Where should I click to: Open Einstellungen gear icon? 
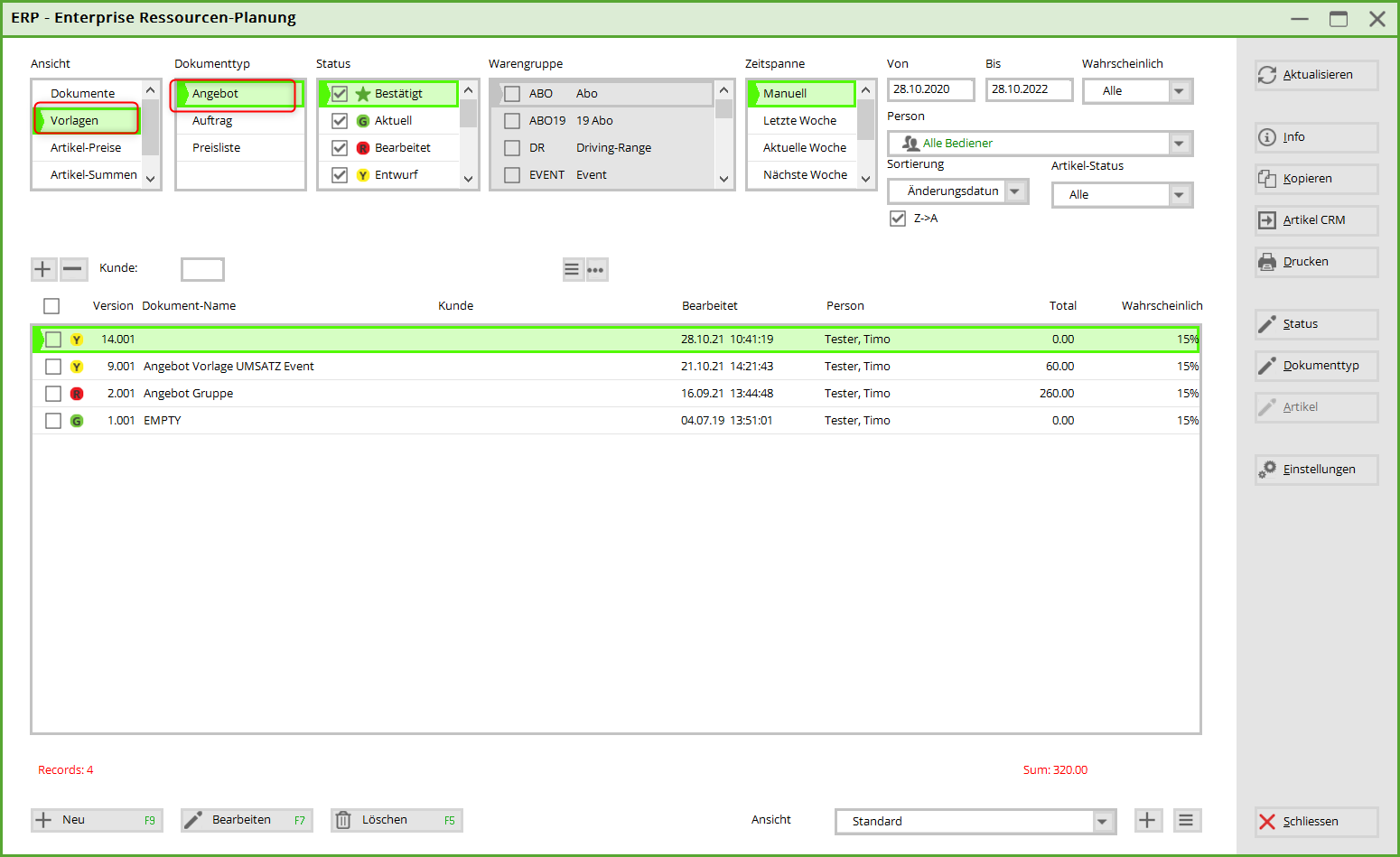pos(1267,470)
